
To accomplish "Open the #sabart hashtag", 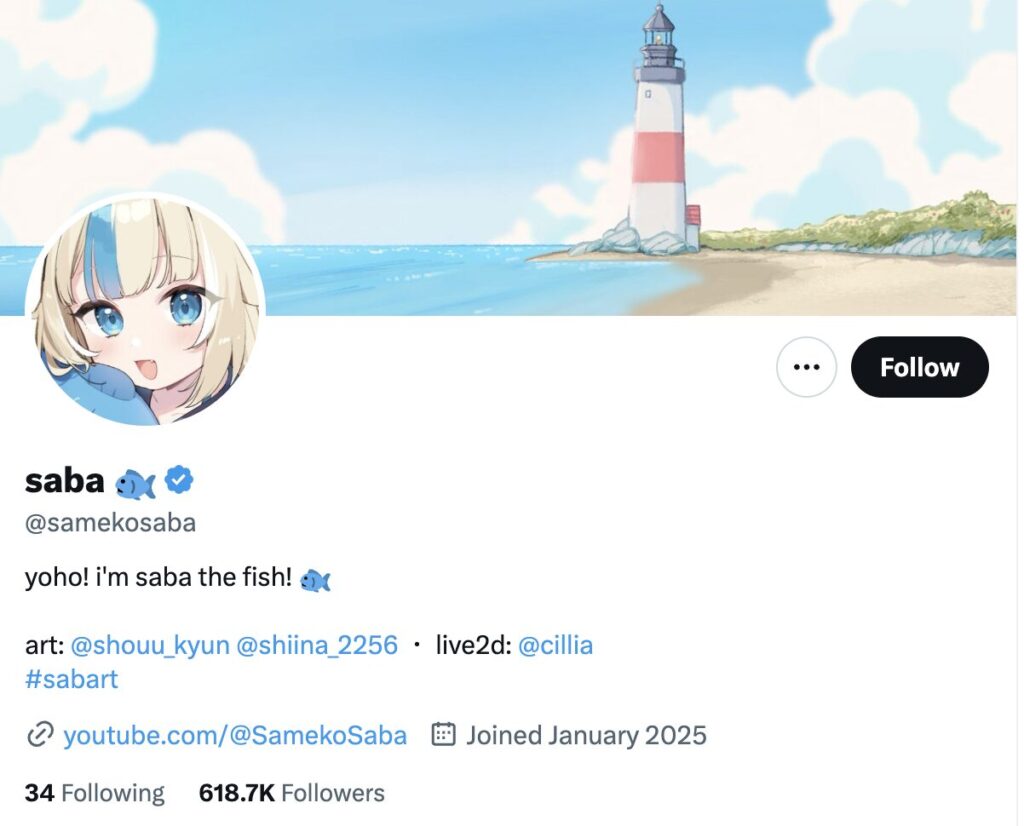I will coord(72,679).
